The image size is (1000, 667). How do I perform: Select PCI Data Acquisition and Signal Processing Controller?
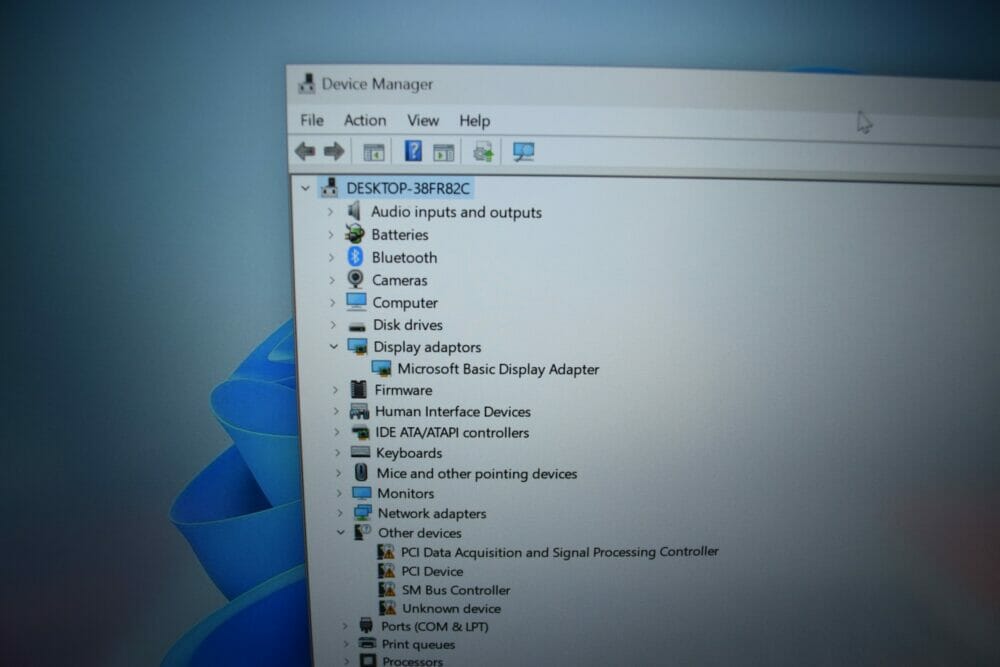click(560, 552)
